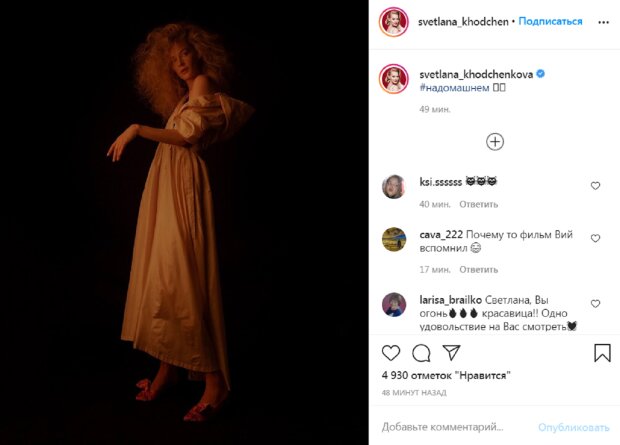Reply to cava_222 with Ответить
This screenshot has height=445, width=620.
pos(478,269)
